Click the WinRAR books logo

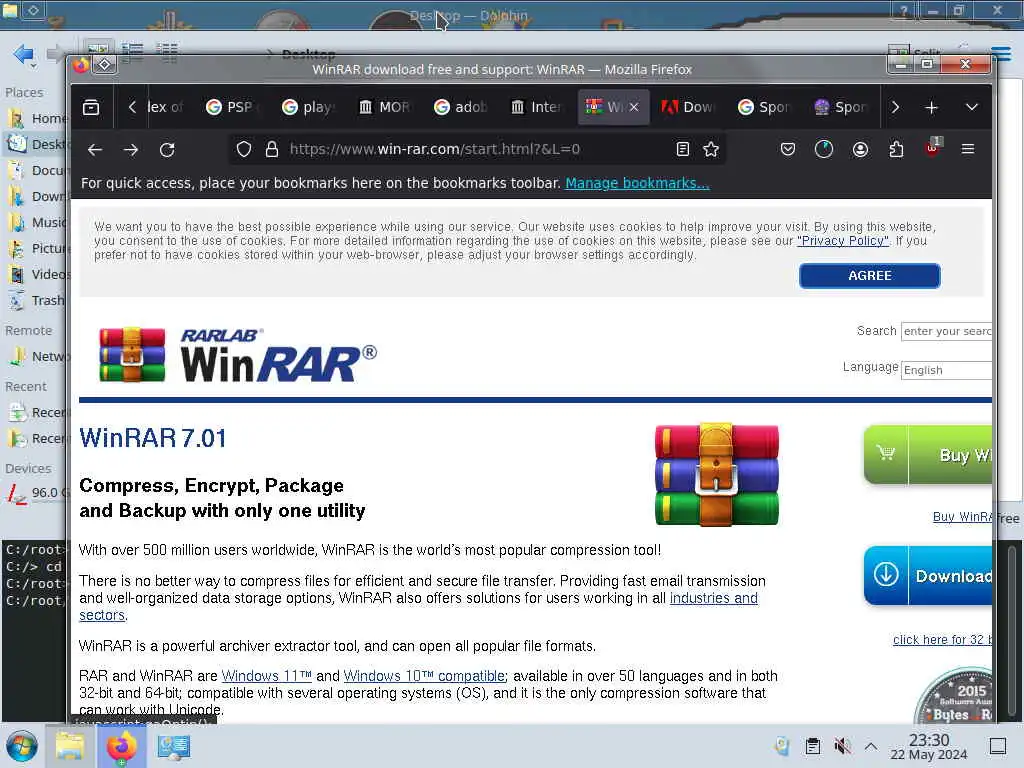(132, 355)
